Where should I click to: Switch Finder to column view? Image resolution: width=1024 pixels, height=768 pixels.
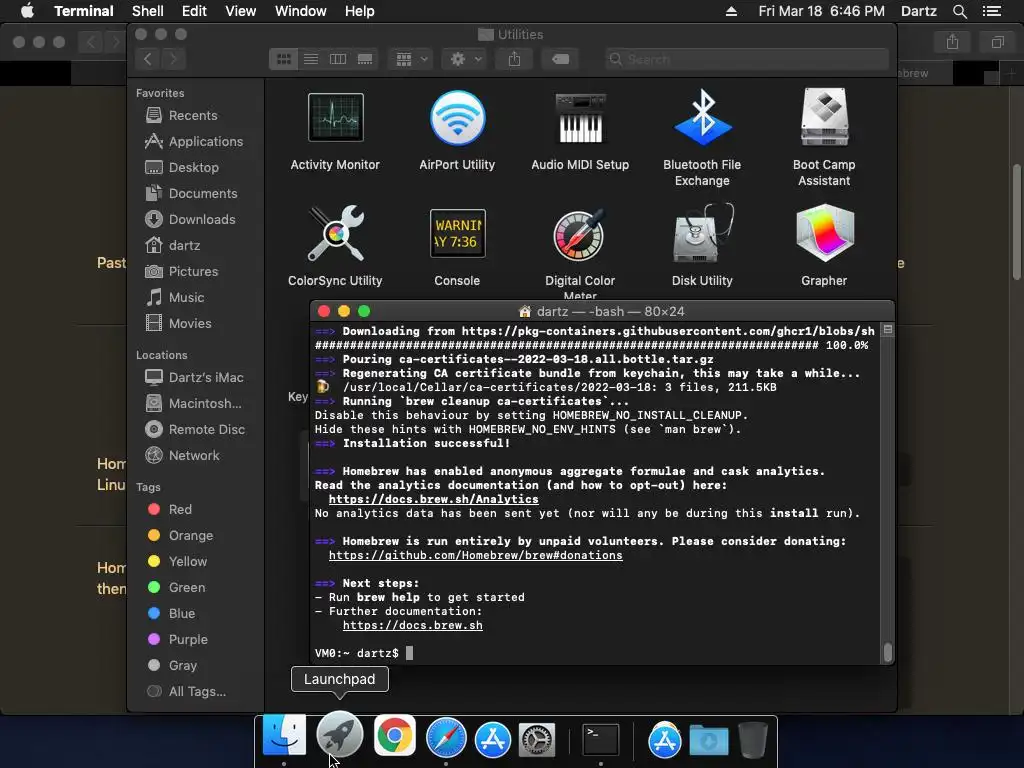pos(338,59)
